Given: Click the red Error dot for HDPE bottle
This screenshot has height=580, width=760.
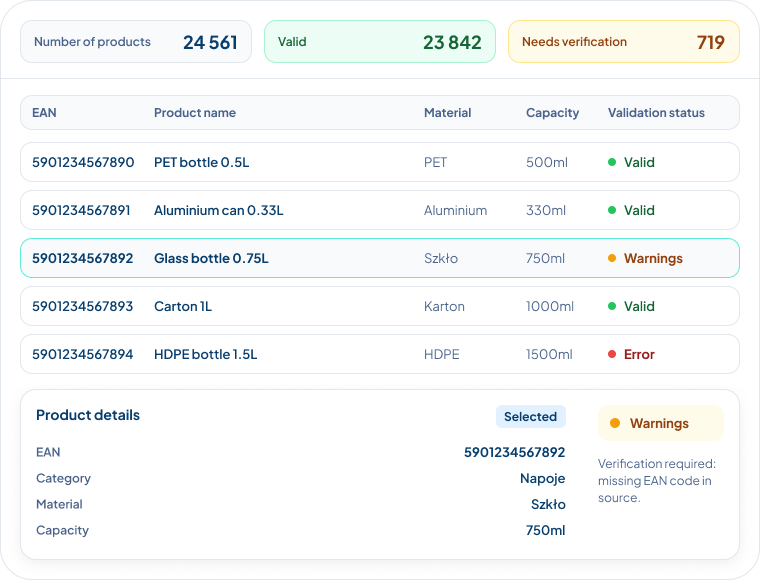Looking at the screenshot, I should [x=612, y=354].
